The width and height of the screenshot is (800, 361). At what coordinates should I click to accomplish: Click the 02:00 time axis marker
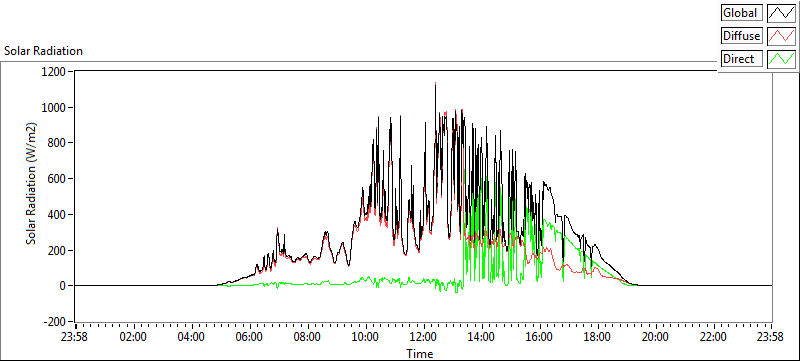[134, 337]
